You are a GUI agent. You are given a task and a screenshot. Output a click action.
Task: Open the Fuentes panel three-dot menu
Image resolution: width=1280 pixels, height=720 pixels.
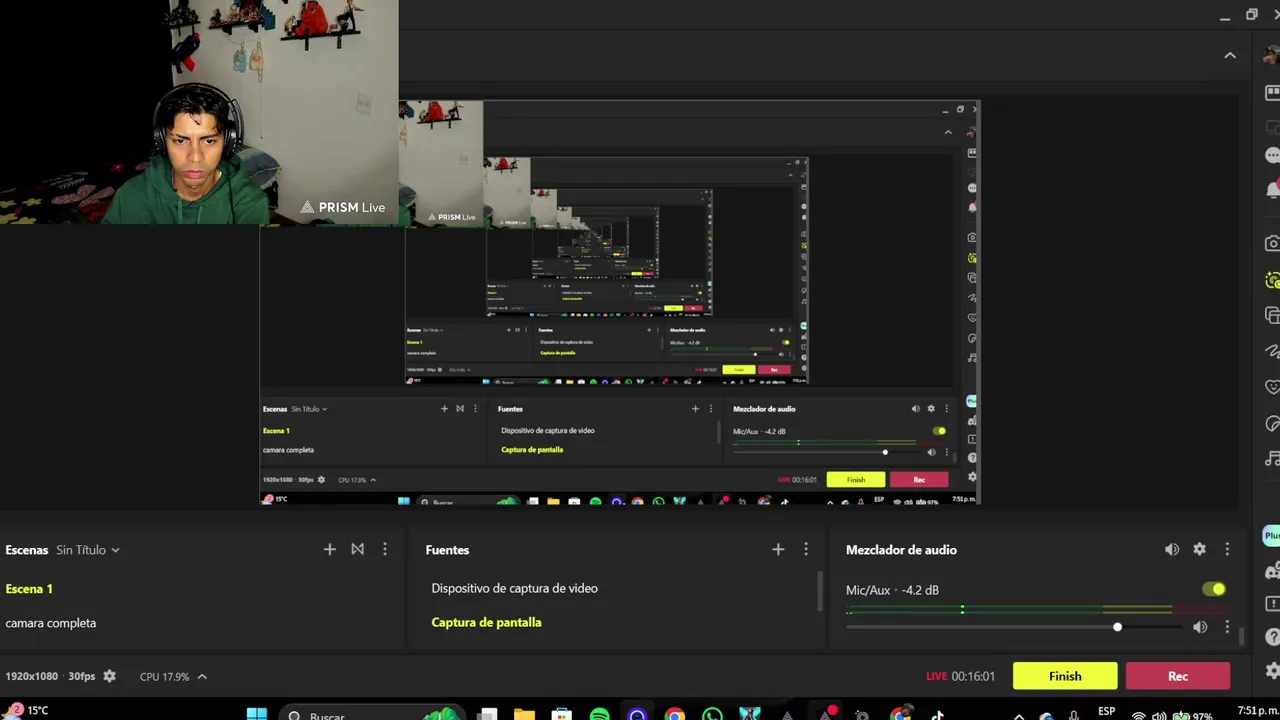click(806, 549)
